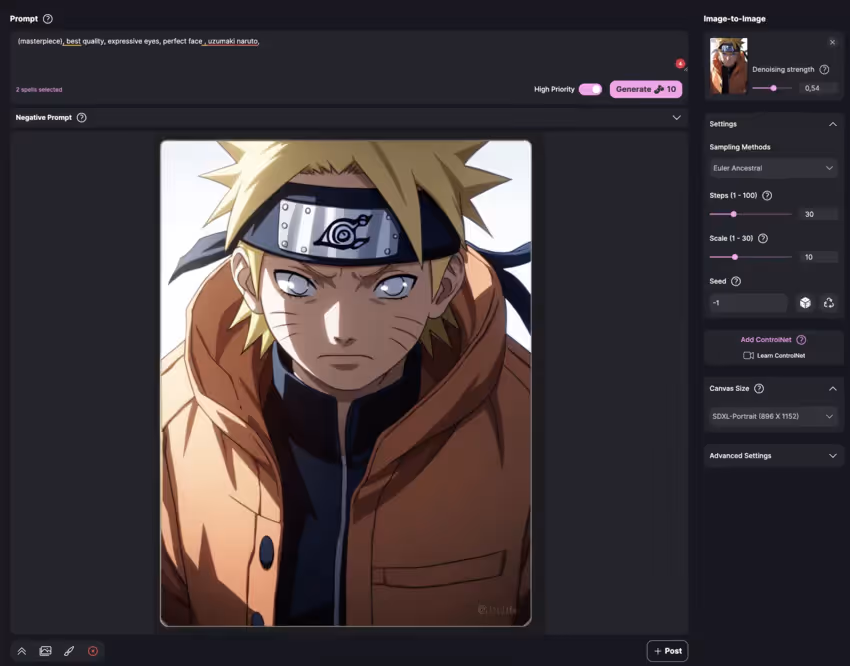Select the image gallery icon in bottom toolbar
850x666 pixels.
click(45, 651)
